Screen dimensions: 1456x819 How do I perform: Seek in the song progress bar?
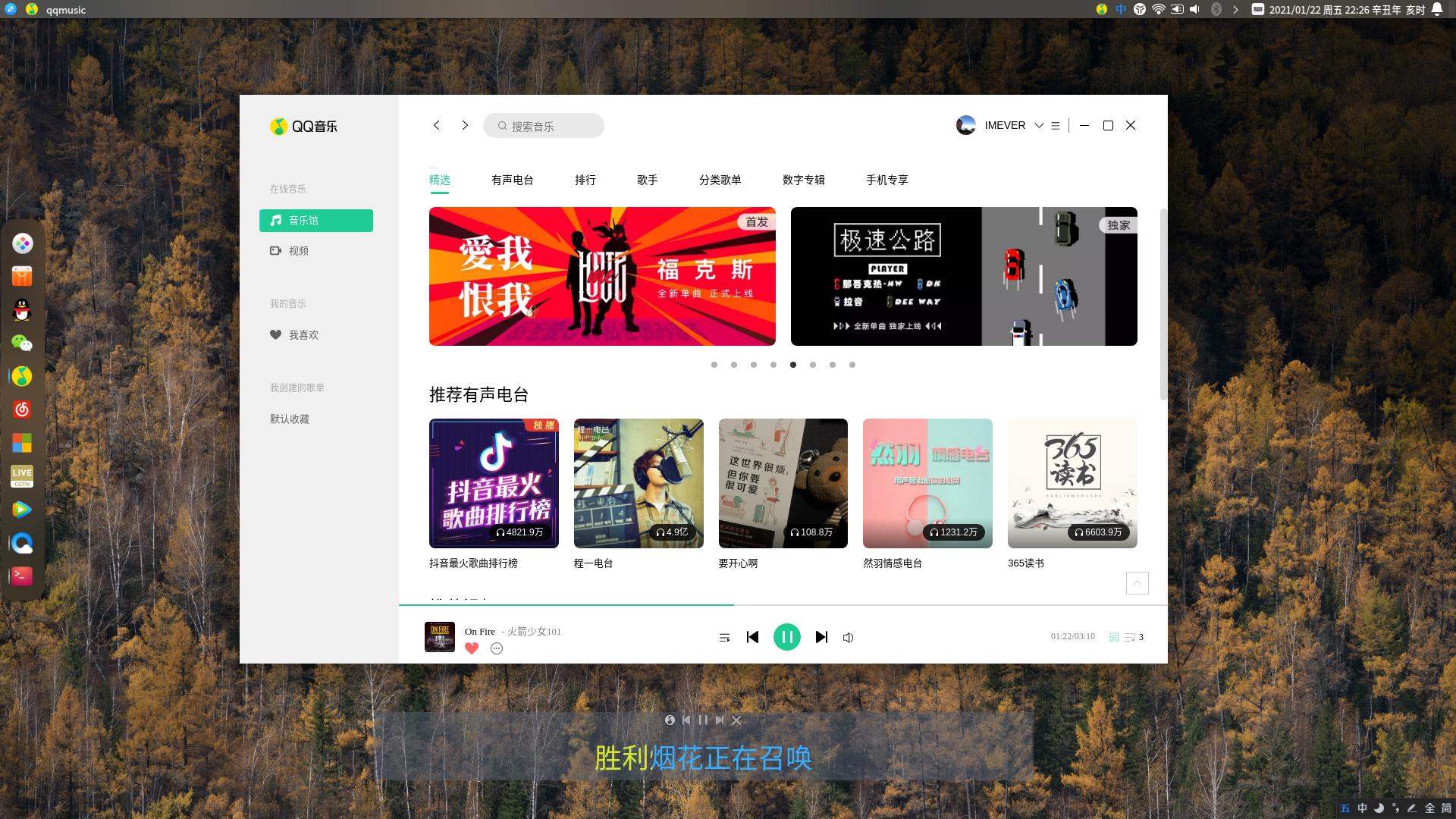click(783, 605)
